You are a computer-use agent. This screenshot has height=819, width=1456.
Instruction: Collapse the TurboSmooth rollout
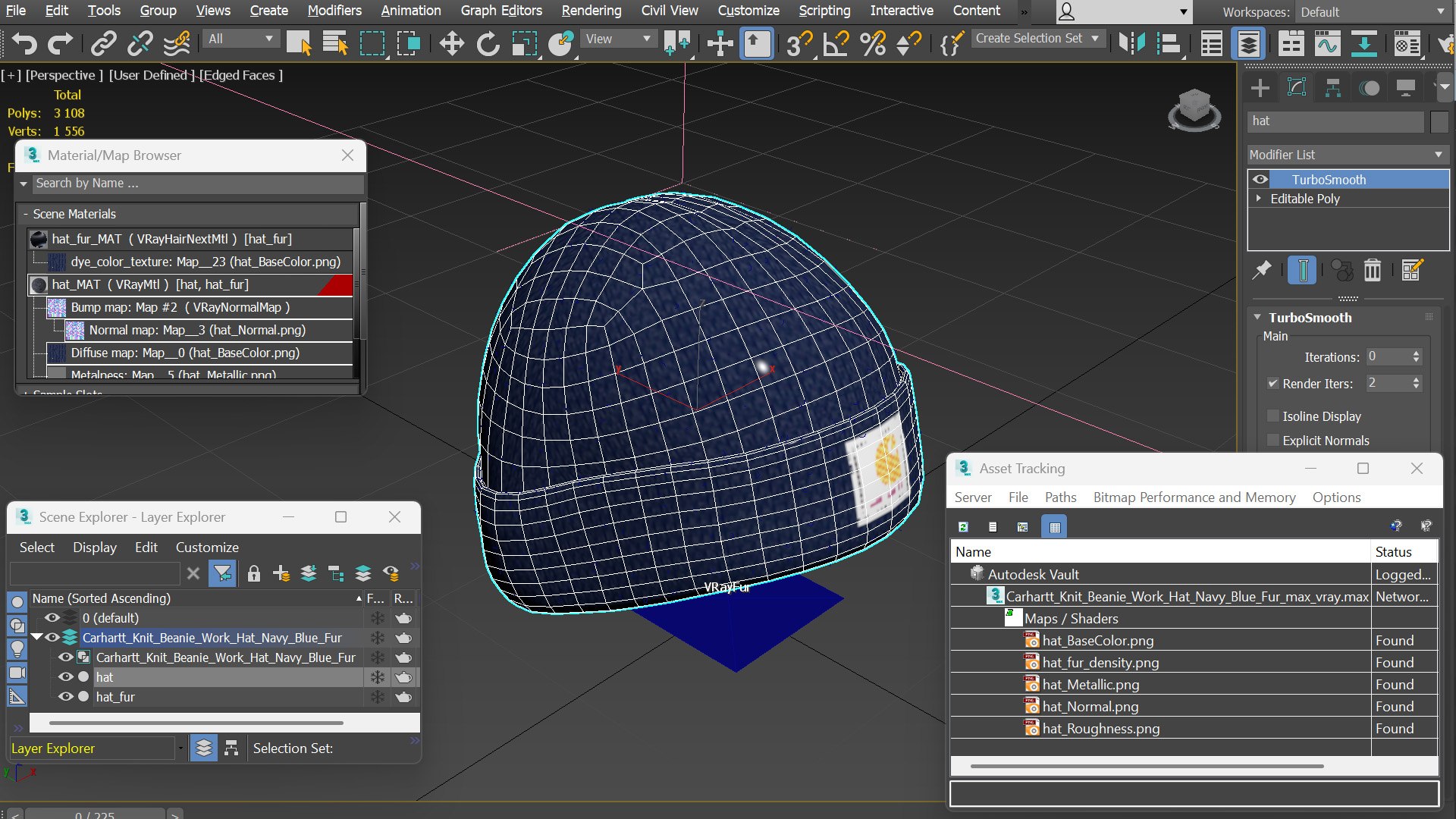pyautogui.click(x=1257, y=318)
